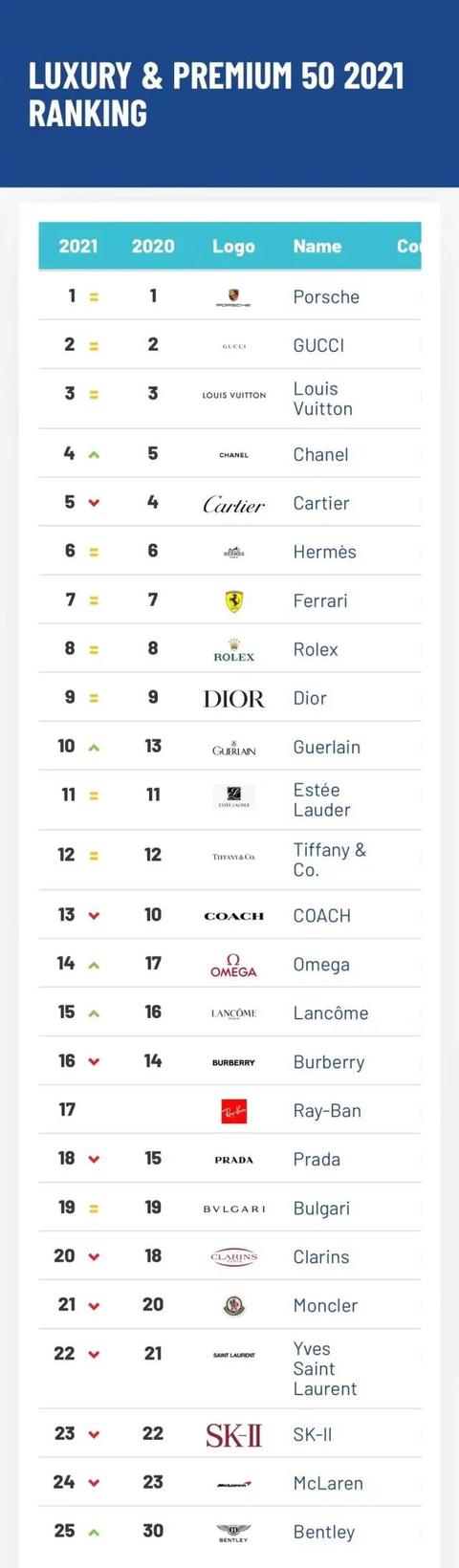The width and height of the screenshot is (459, 1568).
Task: Sort by the 2020 column header
Action: (x=153, y=246)
